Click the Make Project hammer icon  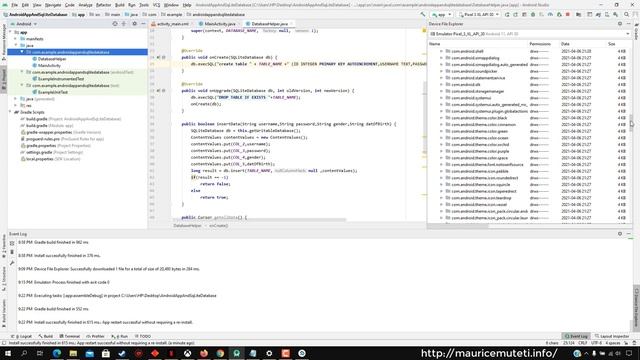423,14
